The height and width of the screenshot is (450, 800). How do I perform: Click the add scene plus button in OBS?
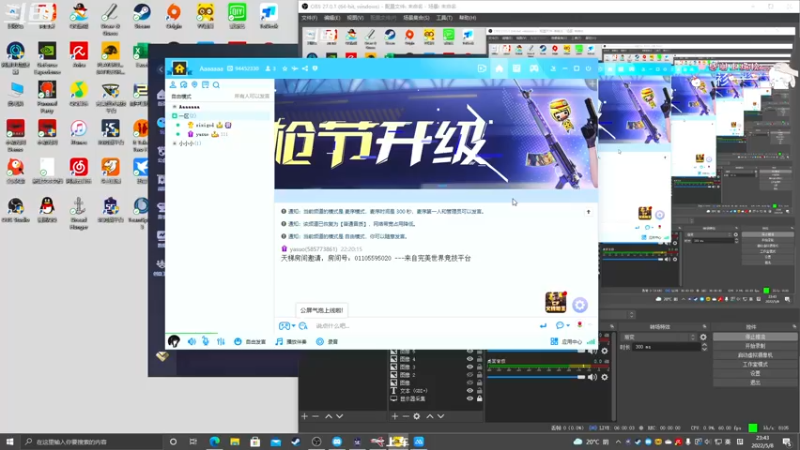tap(305, 416)
